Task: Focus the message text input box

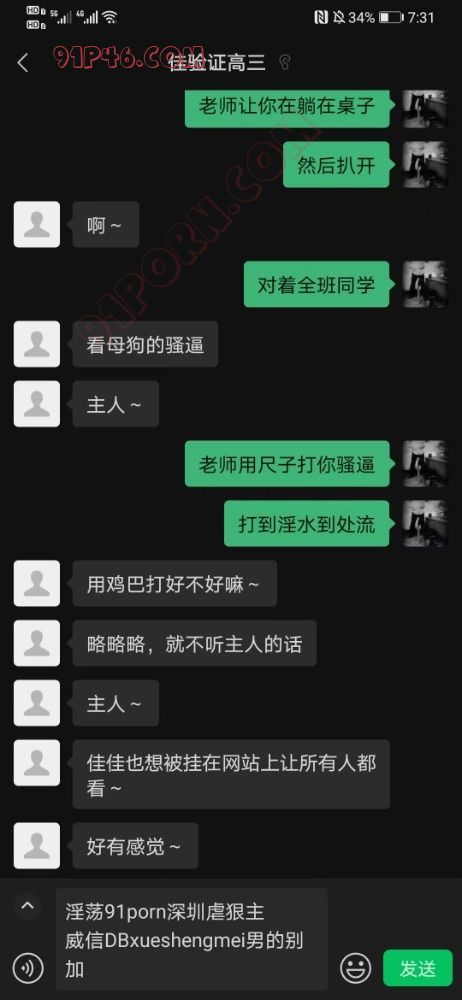Action: [191, 939]
